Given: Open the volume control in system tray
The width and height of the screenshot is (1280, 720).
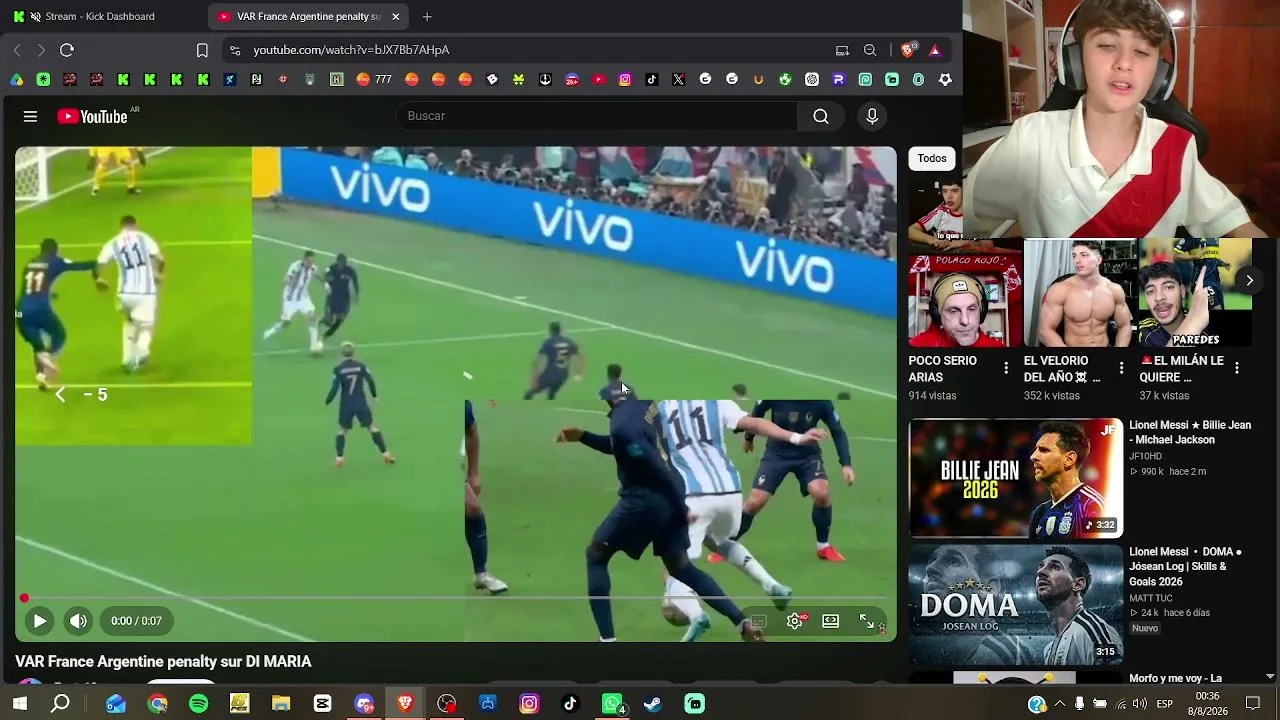Looking at the screenshot, I should click(1140, 704).
